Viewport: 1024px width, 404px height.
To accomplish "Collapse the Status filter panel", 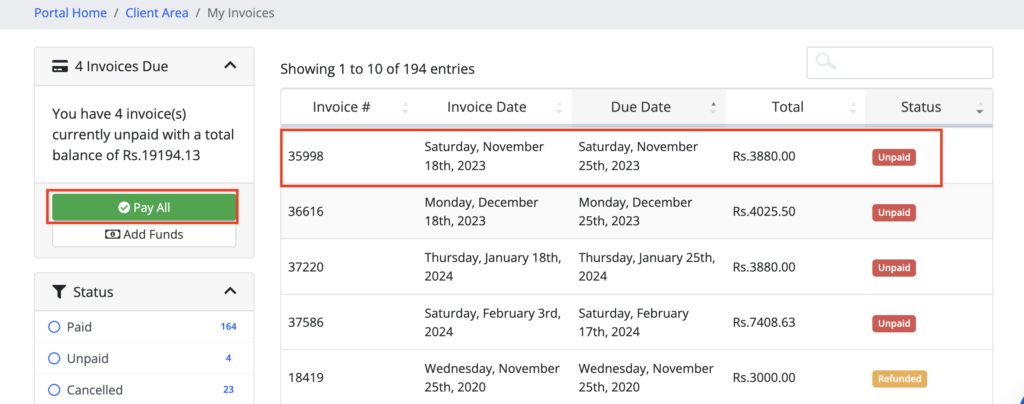I will pos(230,291).
